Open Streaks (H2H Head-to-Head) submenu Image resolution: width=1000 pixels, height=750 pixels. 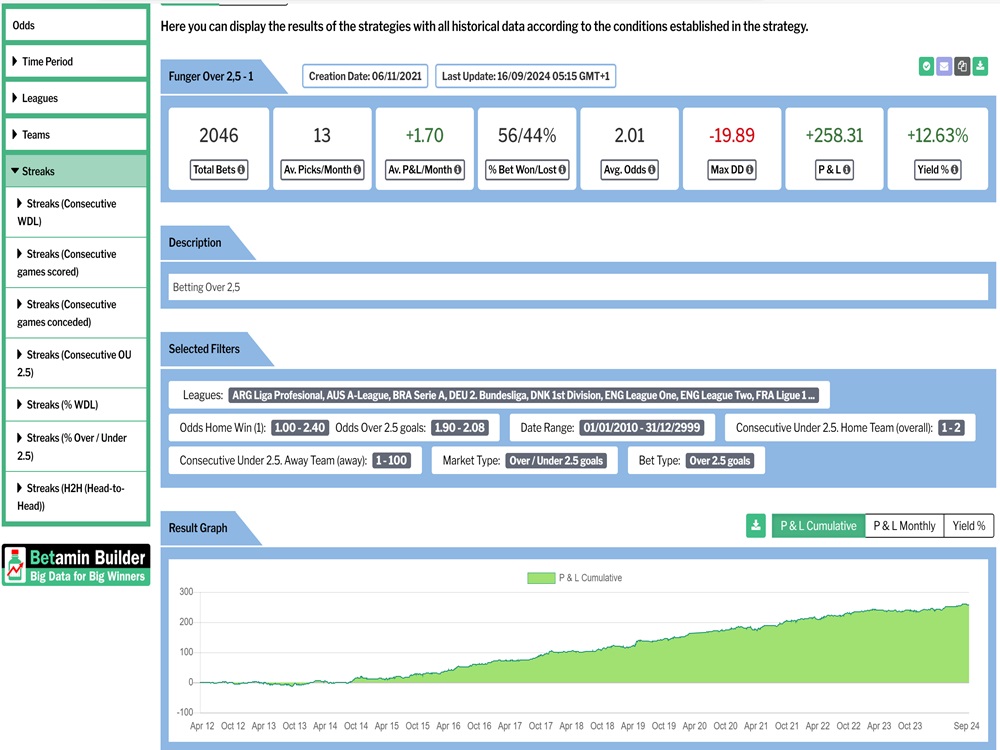75,497
